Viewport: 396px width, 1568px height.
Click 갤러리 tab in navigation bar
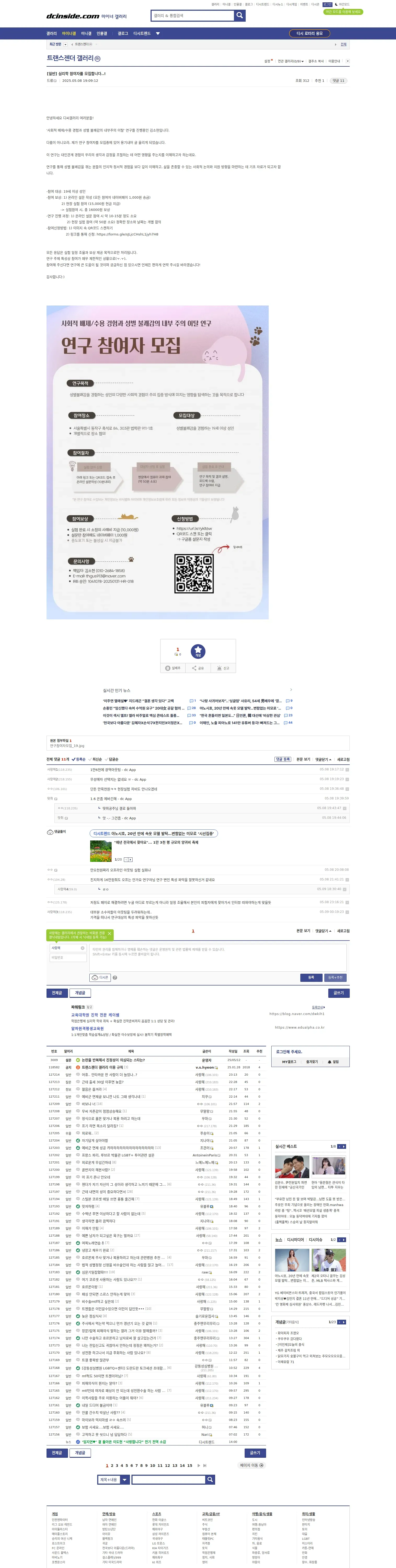tap(52, 33)
